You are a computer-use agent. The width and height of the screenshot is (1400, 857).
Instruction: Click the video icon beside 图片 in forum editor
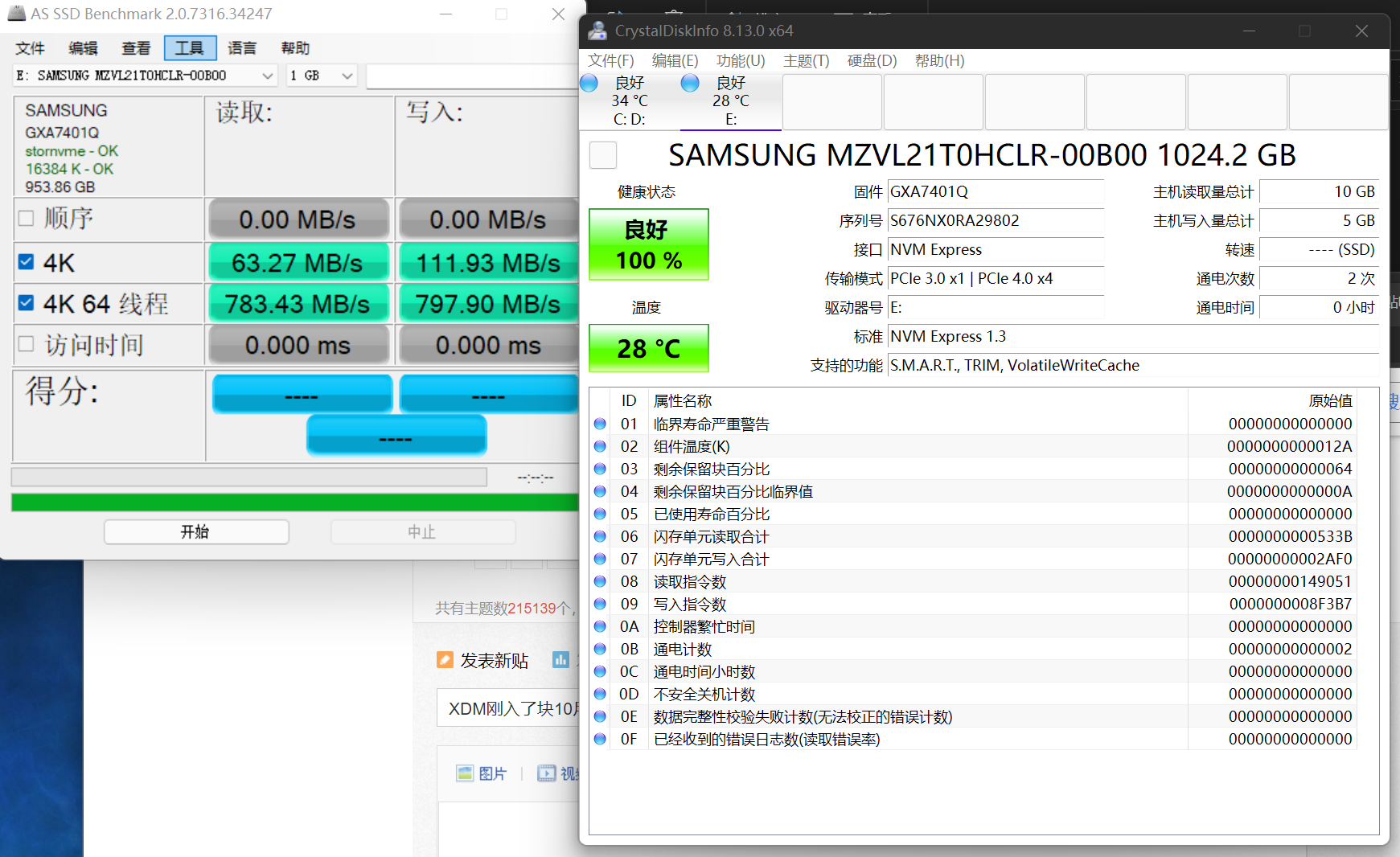click(x=547, y=773)
